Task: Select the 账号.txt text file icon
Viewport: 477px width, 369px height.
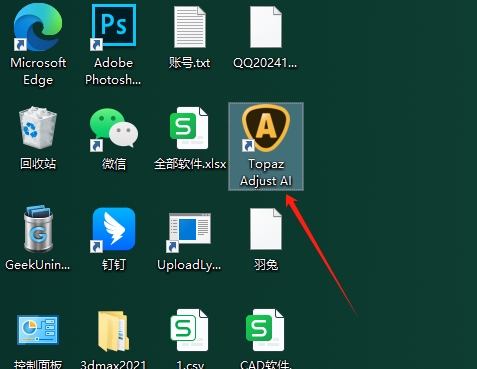Action: click(x=189, y=27)
